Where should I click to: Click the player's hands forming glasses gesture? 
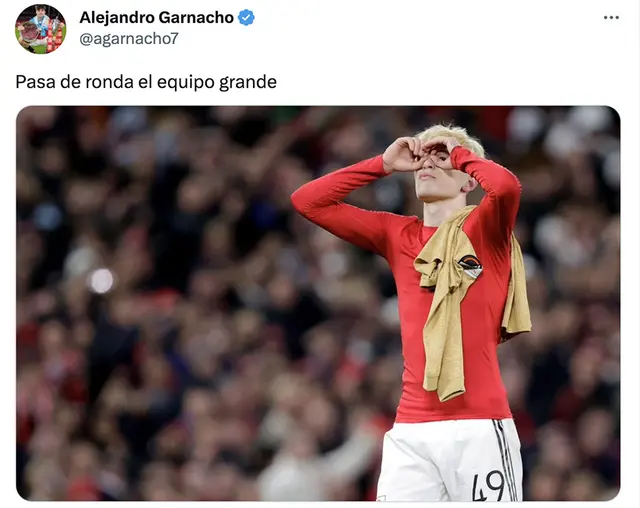420,154
